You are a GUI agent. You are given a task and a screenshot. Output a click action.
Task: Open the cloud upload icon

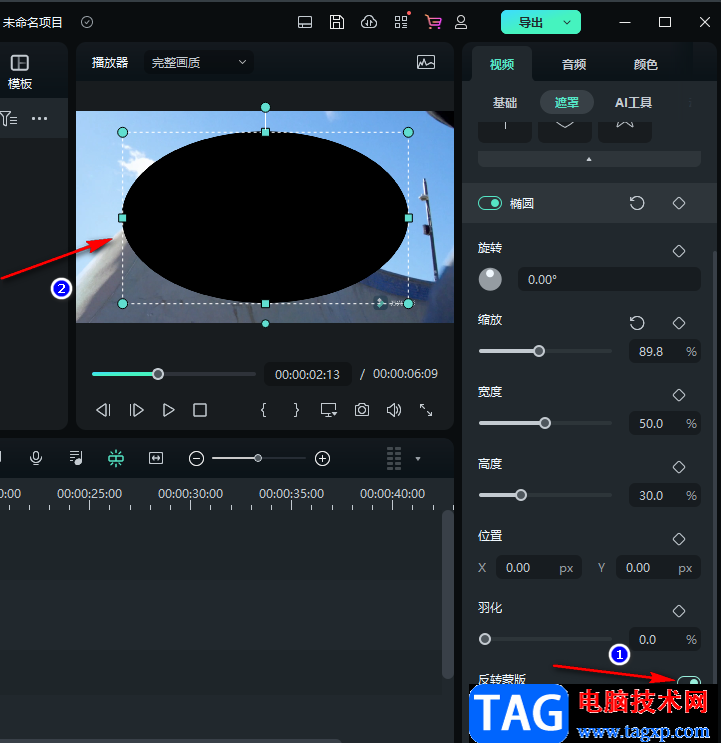tap(369, 22)
